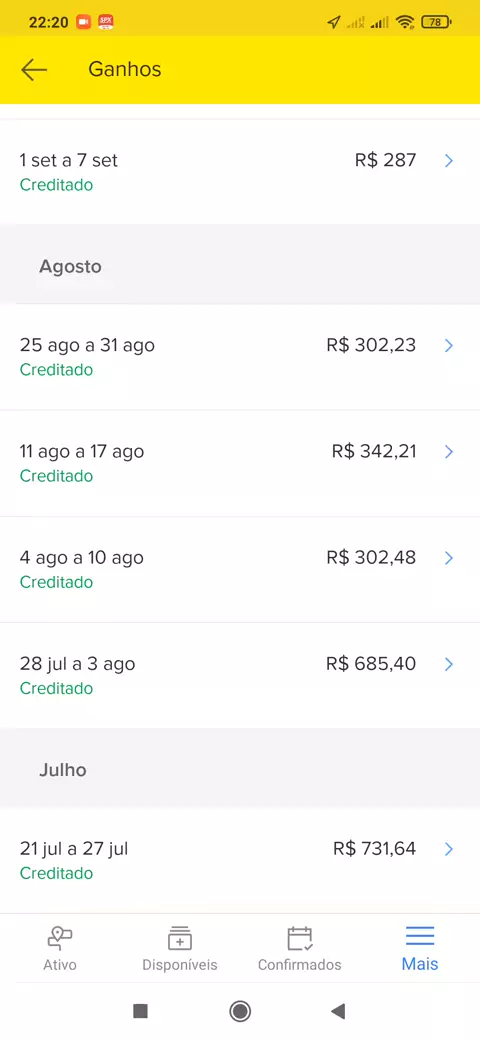This screenshot has width=480, height=1040.
Task: Tap the Mais hamburger menu icon
Action: pos(420,936)
